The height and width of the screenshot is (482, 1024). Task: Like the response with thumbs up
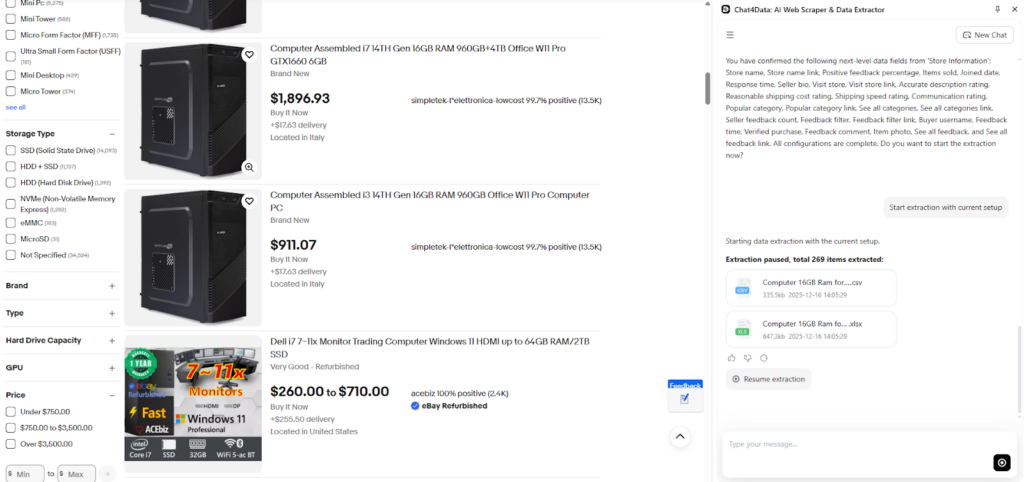click(731, 358)
